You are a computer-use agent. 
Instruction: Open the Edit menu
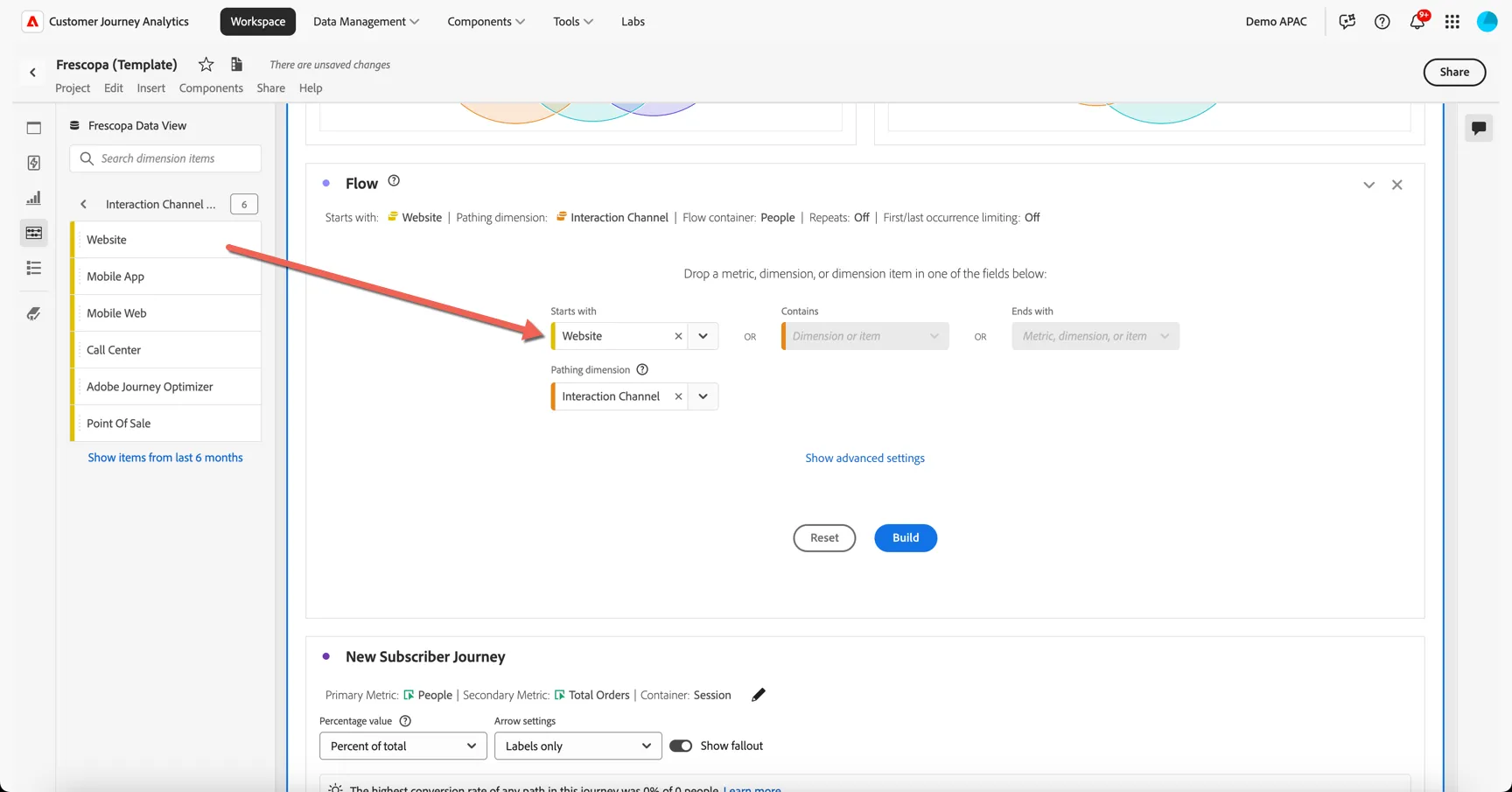coord(114,88)
